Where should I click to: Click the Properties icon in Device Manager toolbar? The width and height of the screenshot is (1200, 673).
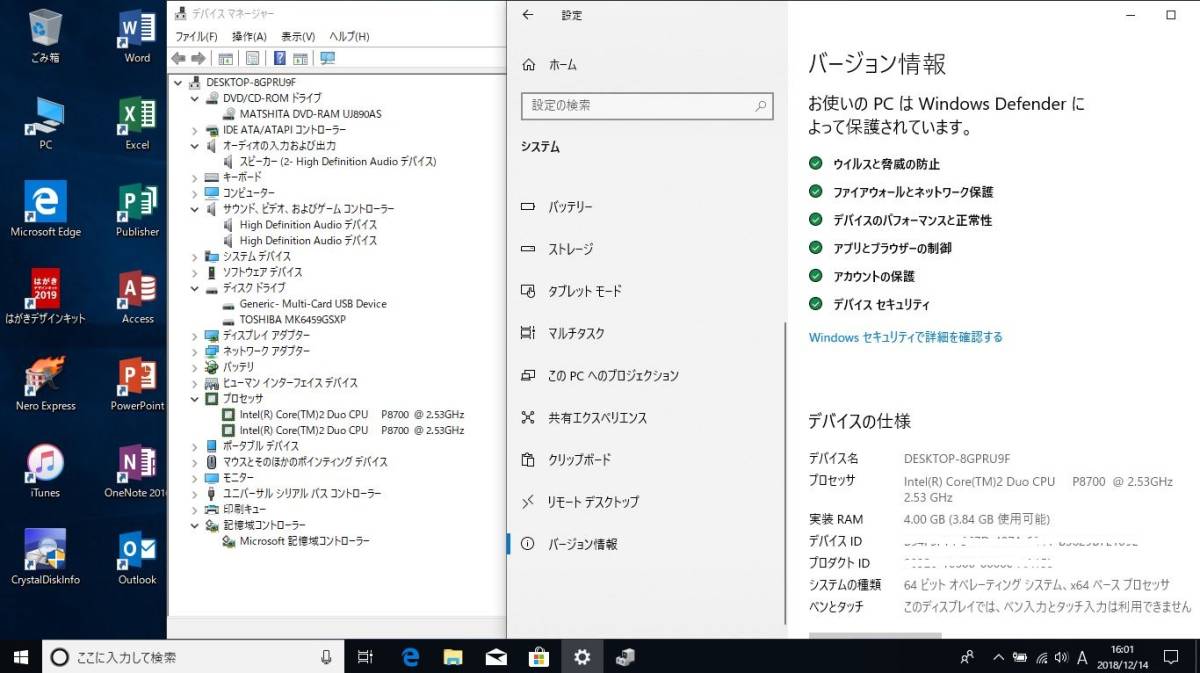[253, 58]
